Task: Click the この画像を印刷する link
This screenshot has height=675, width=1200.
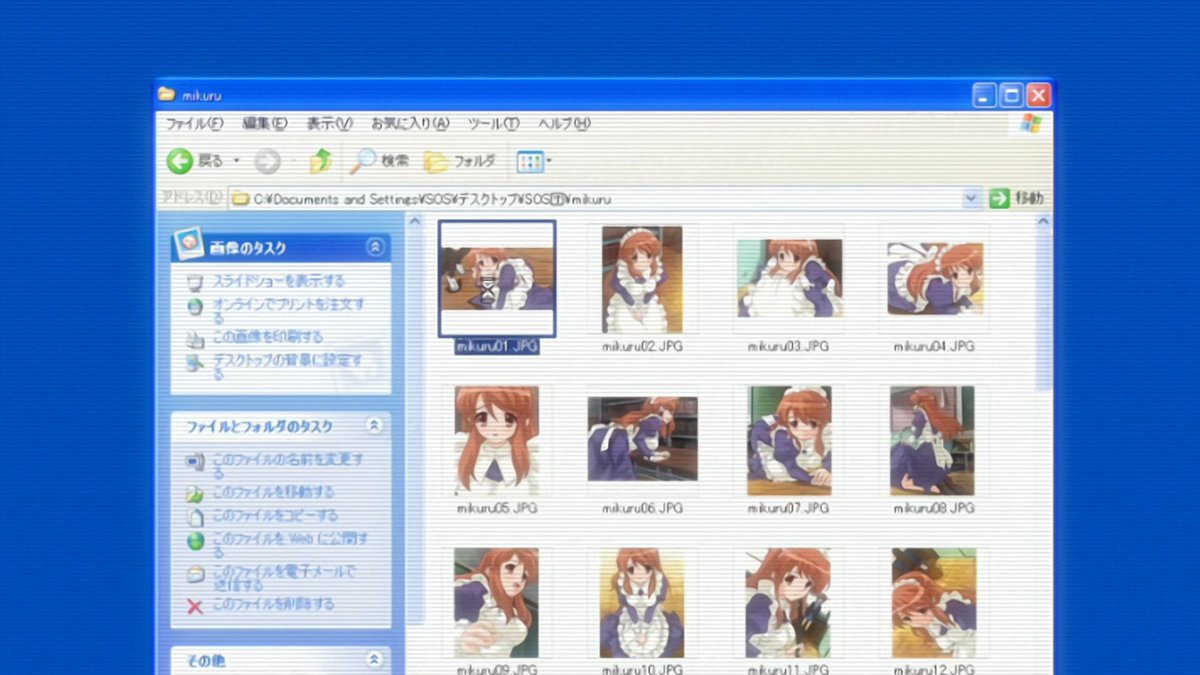Action: [x=268, y=338]
